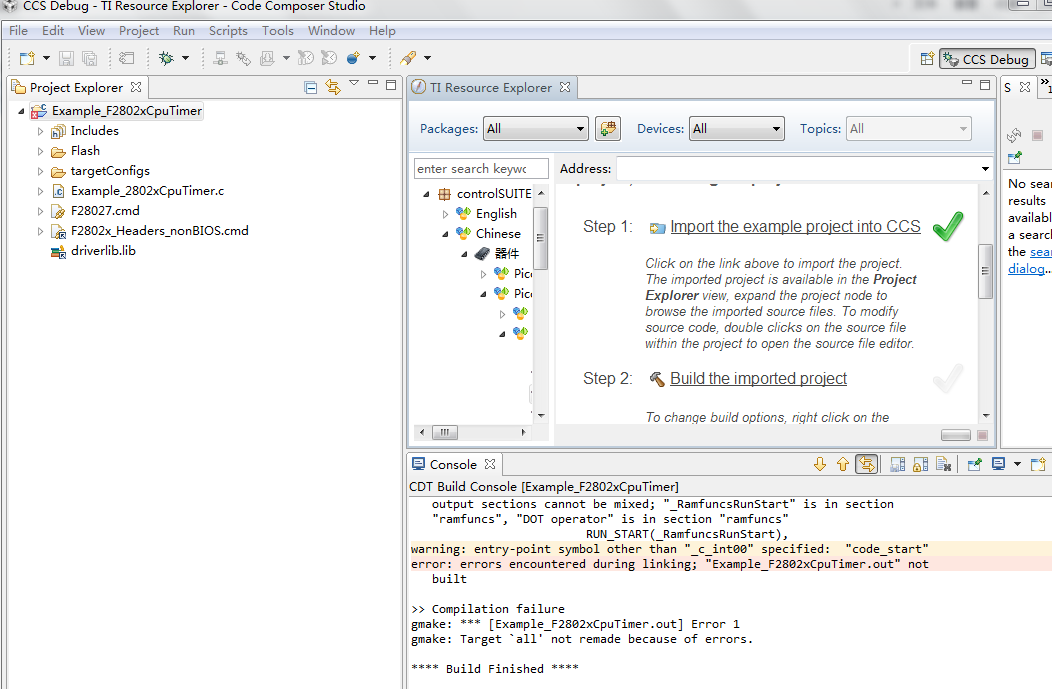Click Previous Error up arrow in Console
This screenshot has height=689, width=1052.
click(842, 464)
